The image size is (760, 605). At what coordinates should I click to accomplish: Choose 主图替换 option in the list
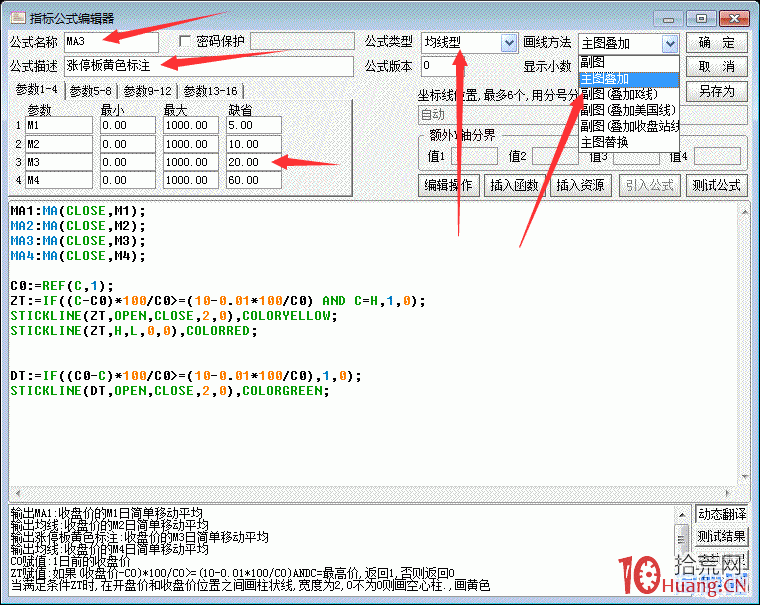click(605, 142)
